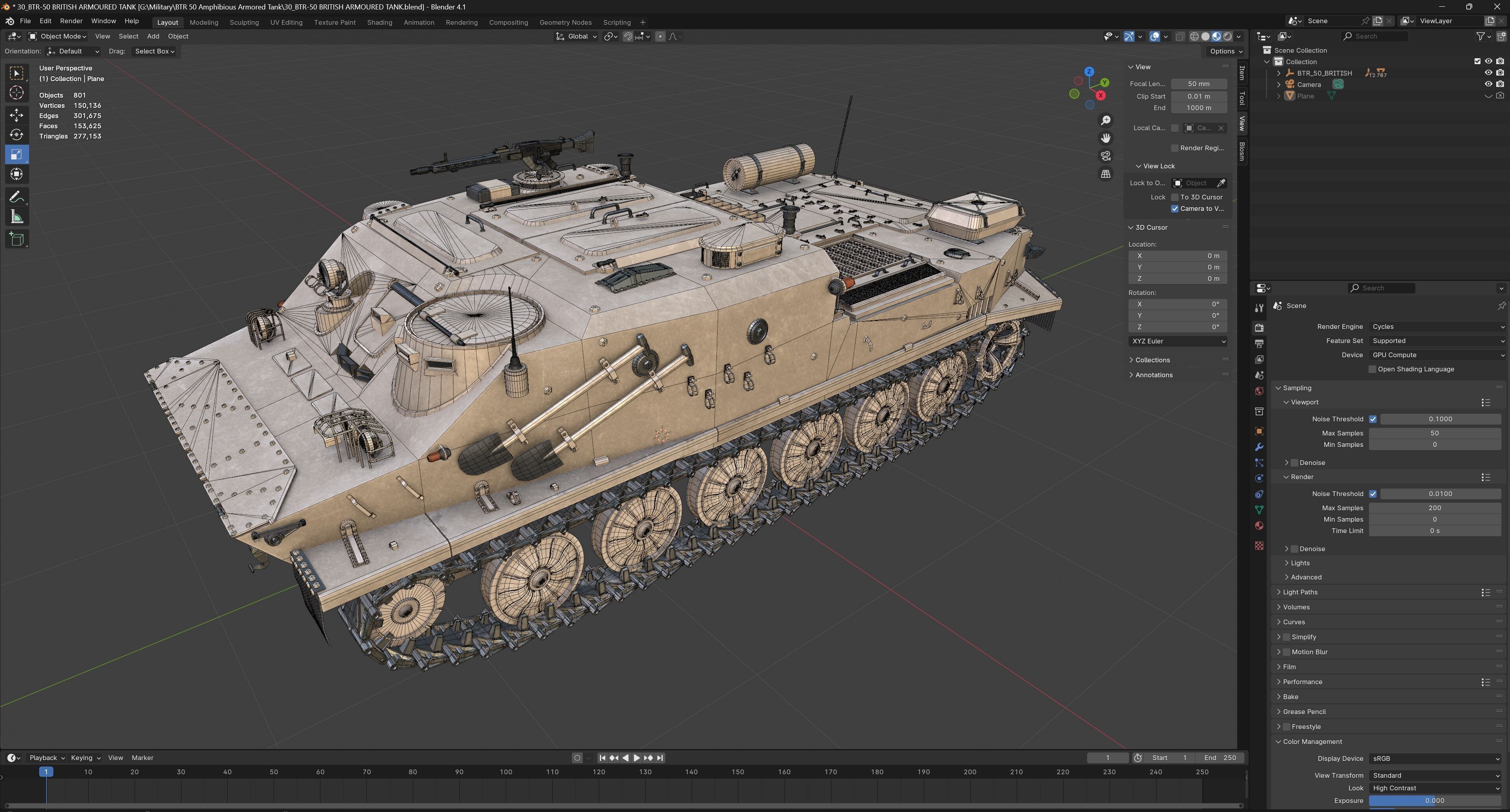Open Object Mode dropdown
Image resolution: width=1510 pixels, height=812 pixels.
[x=57, y=36]
